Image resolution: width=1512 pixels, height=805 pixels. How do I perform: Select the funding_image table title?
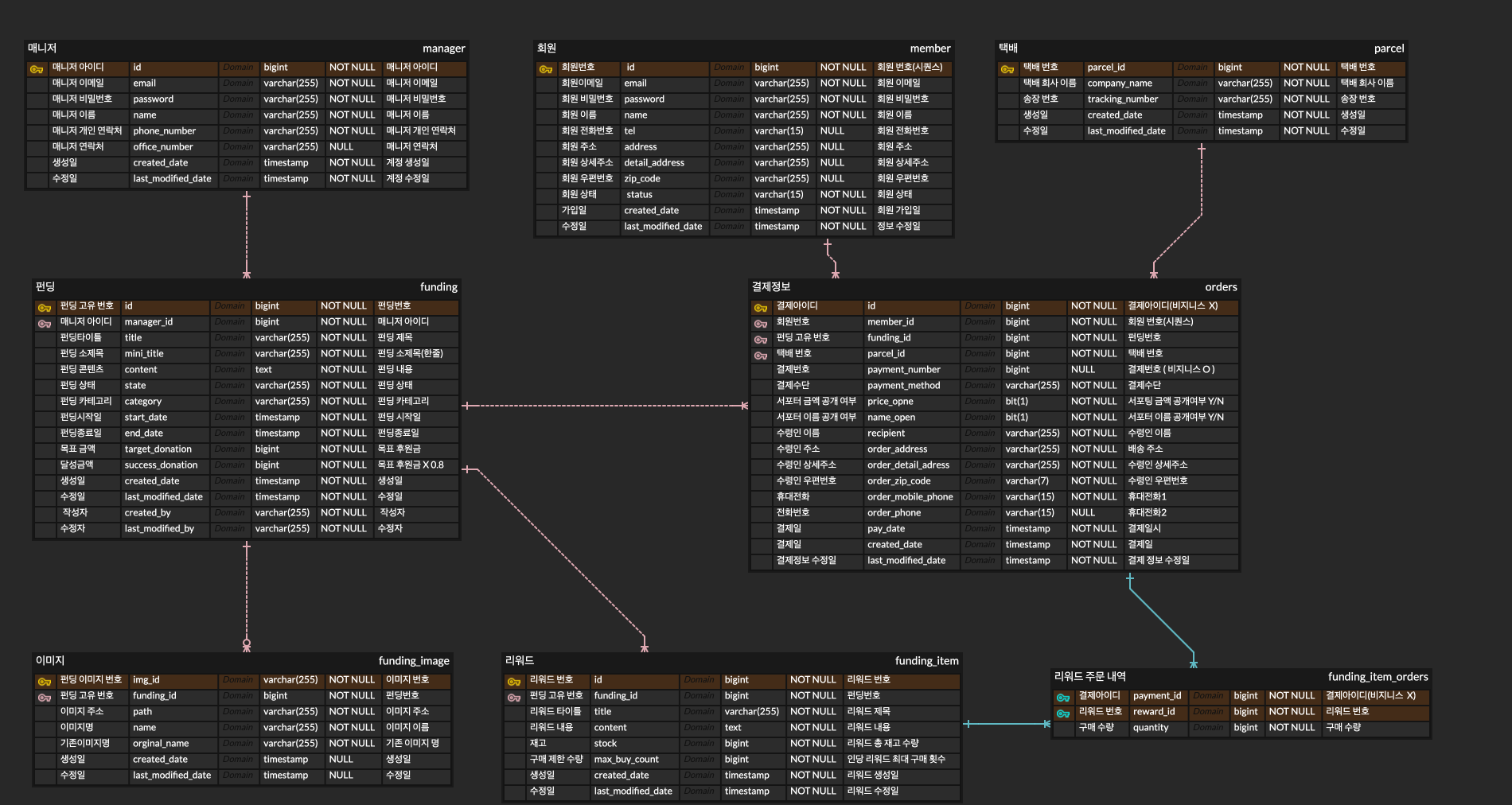(x=414, y=661)
